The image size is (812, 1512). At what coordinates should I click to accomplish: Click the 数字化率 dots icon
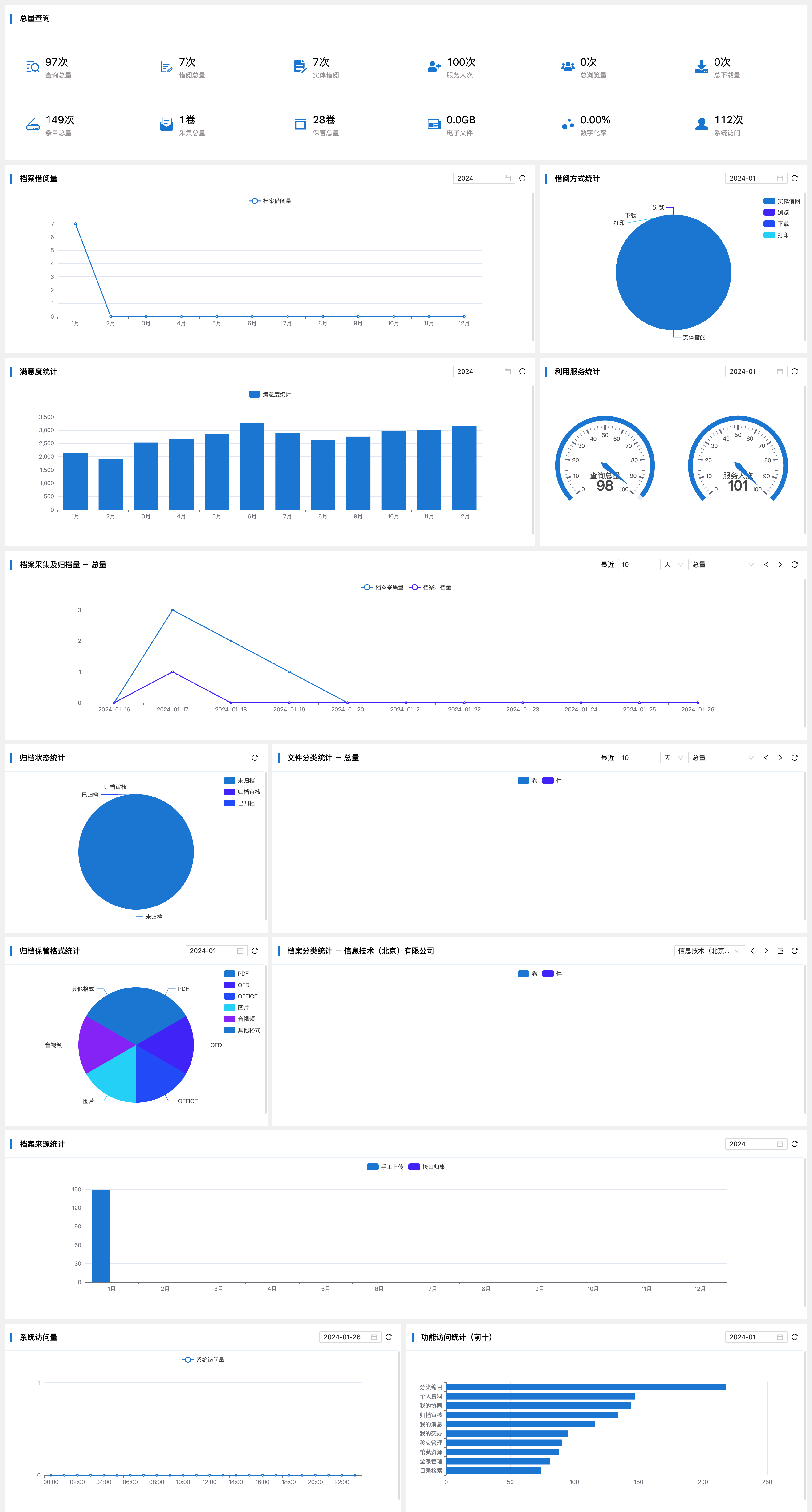[568, 124]
